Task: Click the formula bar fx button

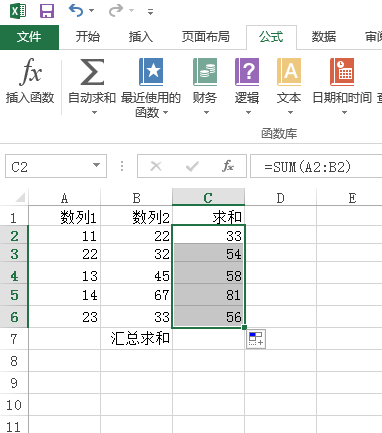Action: coord(228,166)
